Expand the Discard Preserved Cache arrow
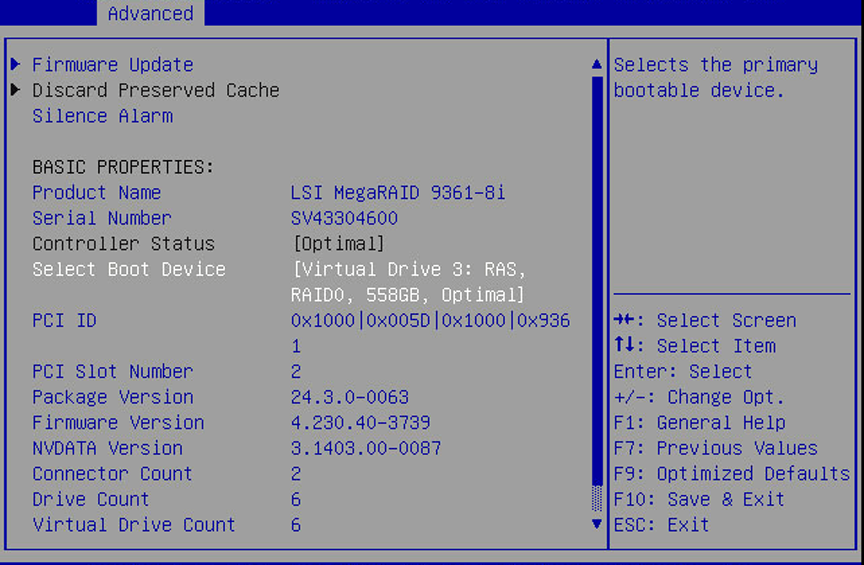The height and width of the screenshot is (565, 864). pyautogui.click(x=15, y=89)
